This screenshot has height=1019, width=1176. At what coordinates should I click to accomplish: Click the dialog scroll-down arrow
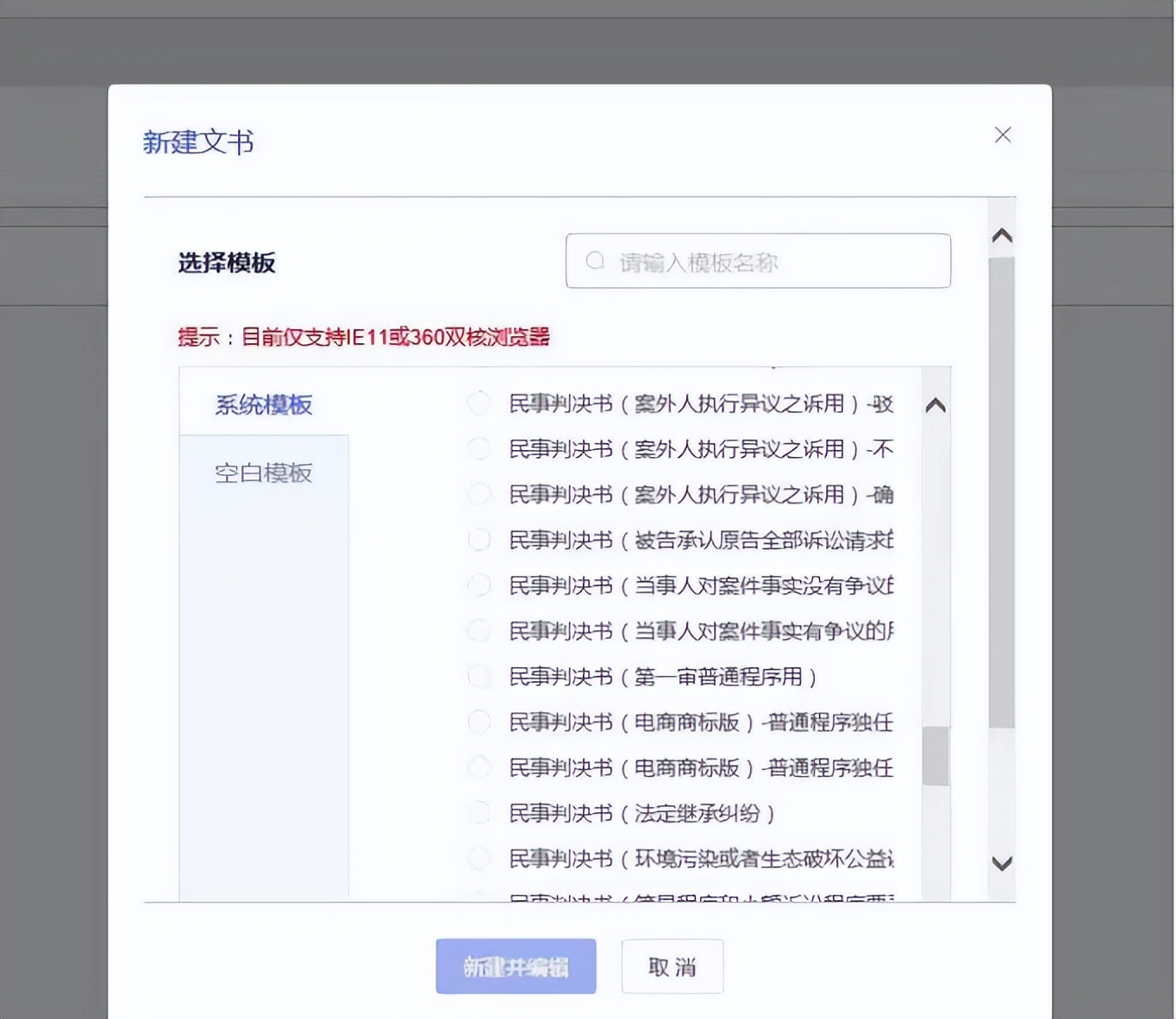[1000, 862]
